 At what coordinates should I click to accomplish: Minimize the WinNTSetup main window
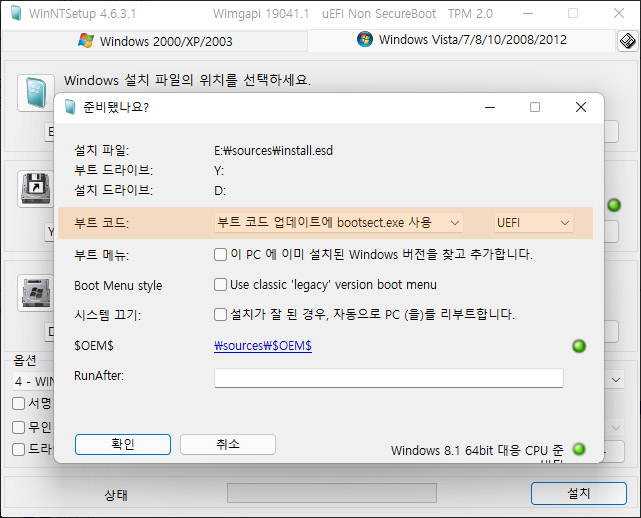point(528,13)
